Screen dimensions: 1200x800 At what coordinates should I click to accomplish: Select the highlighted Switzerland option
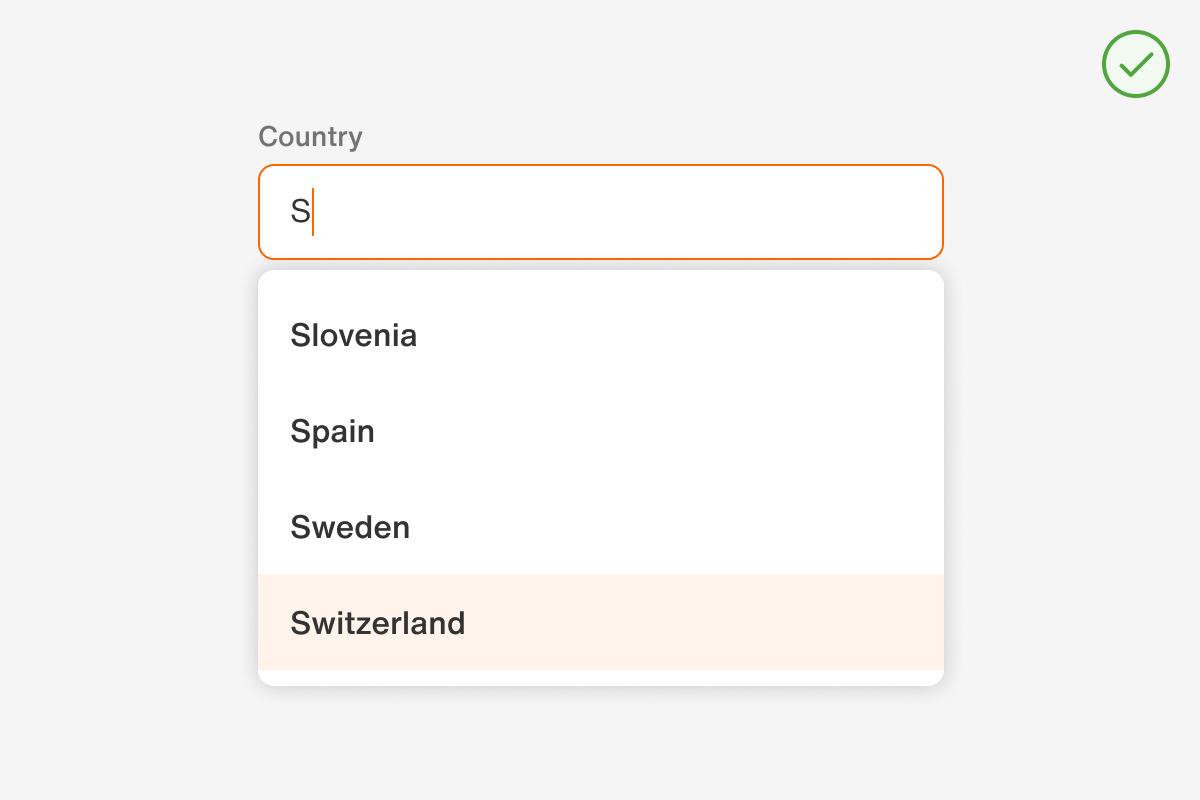pyautogui.click(x=378, y=623)
